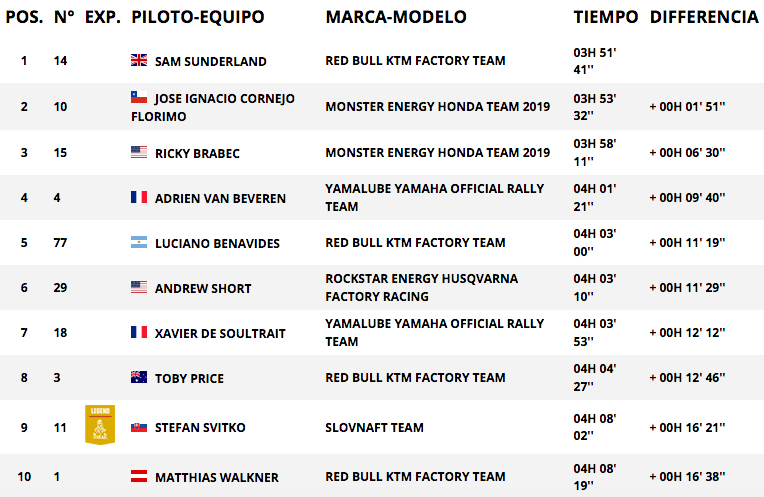Image resolution: width=764 pixels, height=497 pixels.
Task: Click the Argentine flag beside Luciano Benavides
Action: [x=139, y=242]
